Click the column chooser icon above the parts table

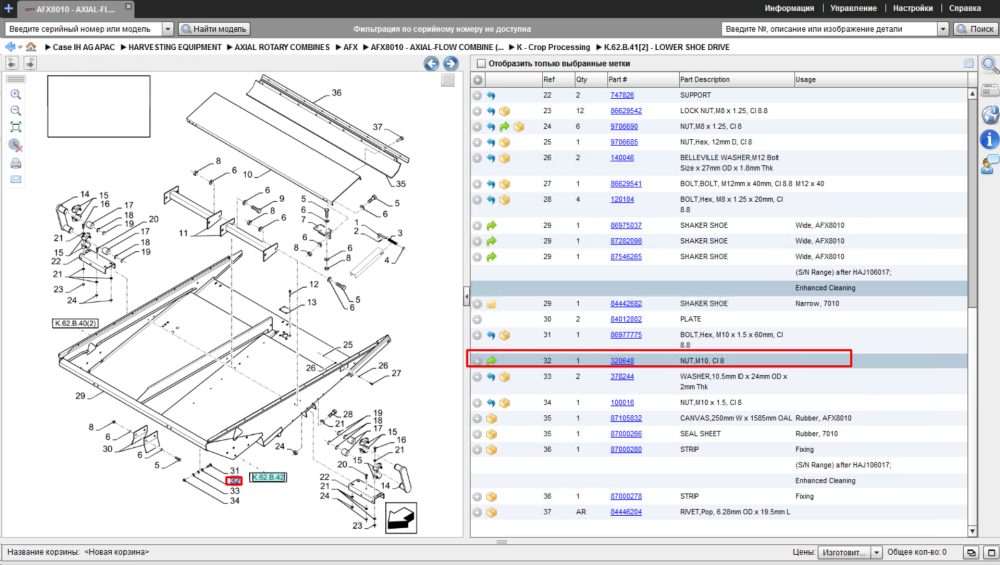tap(969, 63)
